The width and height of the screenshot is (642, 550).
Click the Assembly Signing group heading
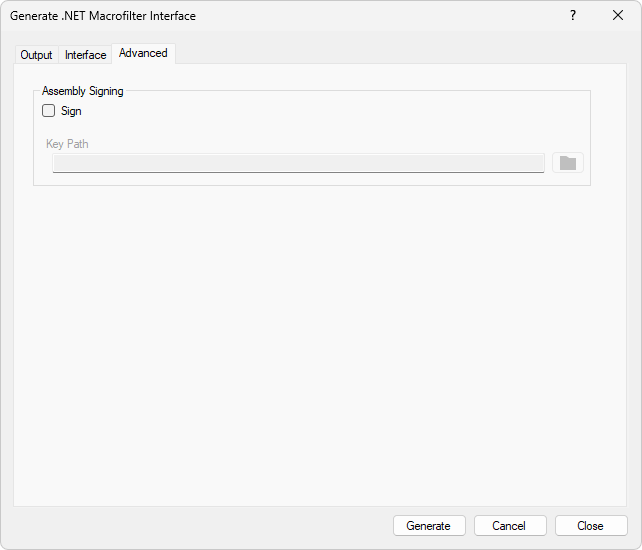[x=83, y=91]
